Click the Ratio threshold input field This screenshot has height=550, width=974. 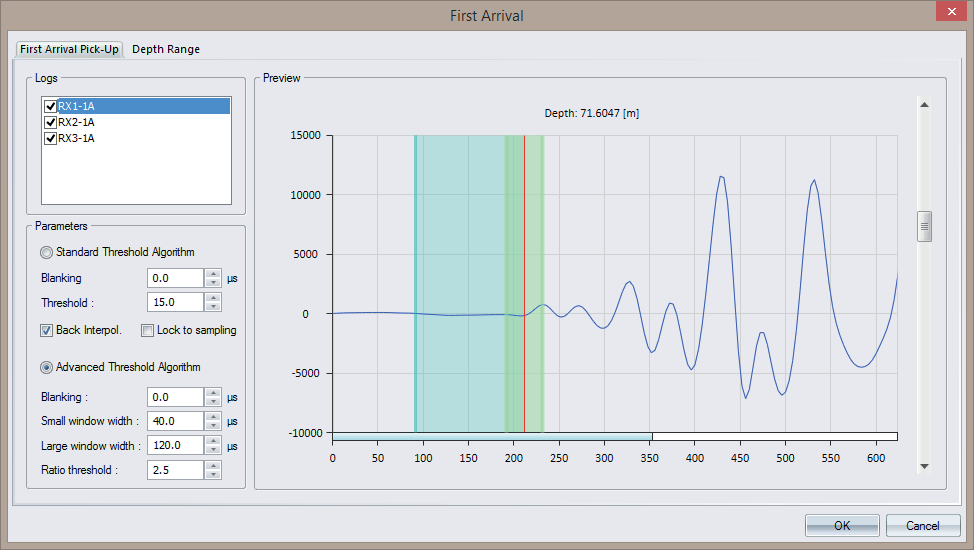[175, 470]
